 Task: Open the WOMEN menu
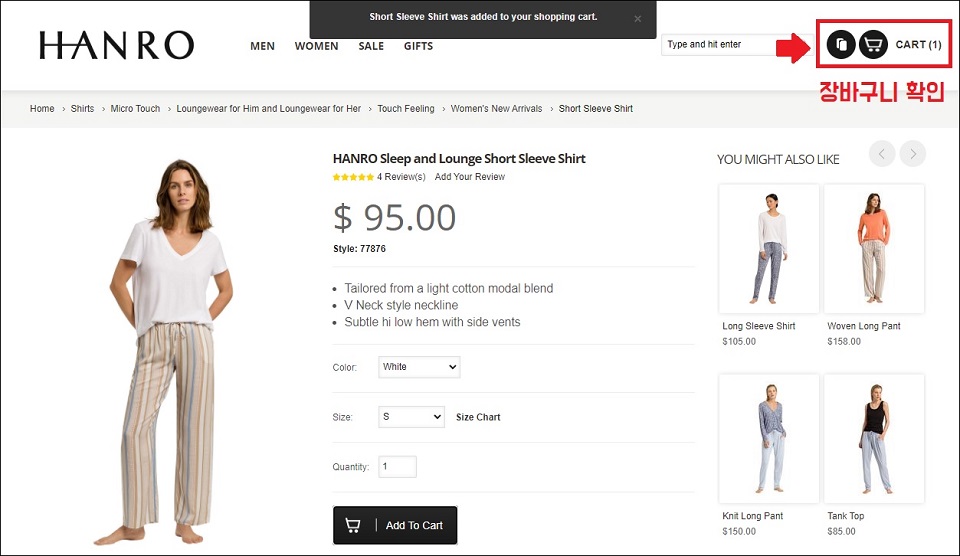click(x=317, y=46)
